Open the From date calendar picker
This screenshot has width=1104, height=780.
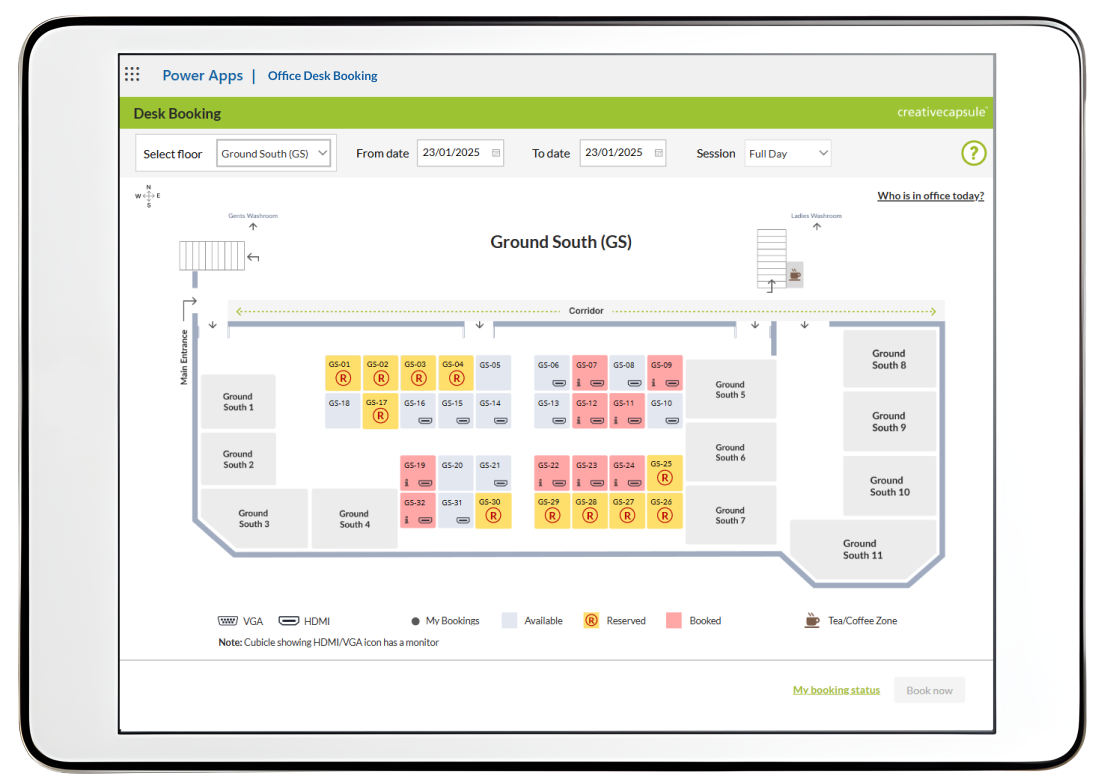point(495,153)
